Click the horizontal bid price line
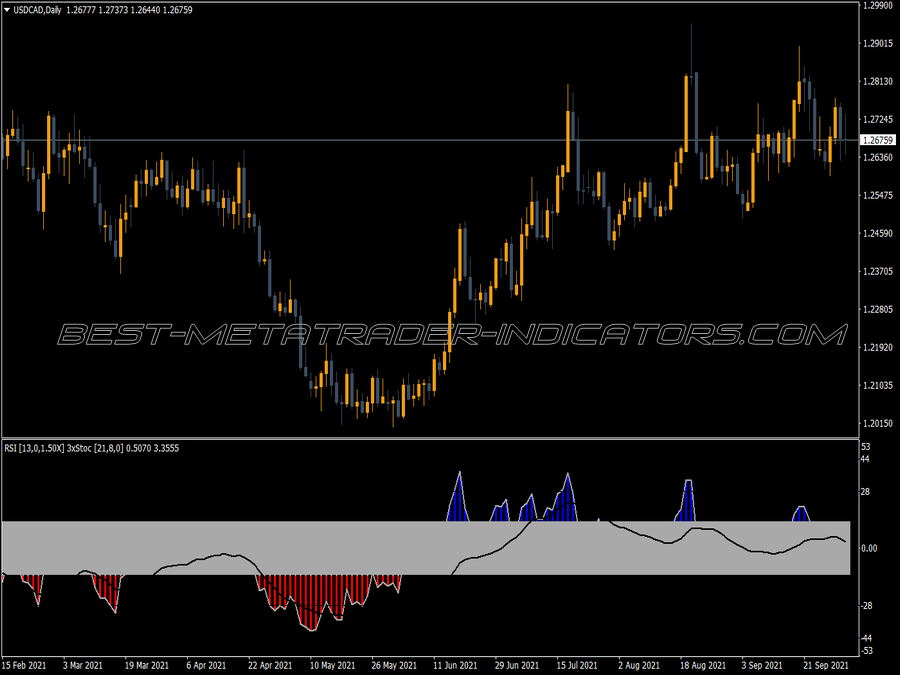 [x=300, y=140]
